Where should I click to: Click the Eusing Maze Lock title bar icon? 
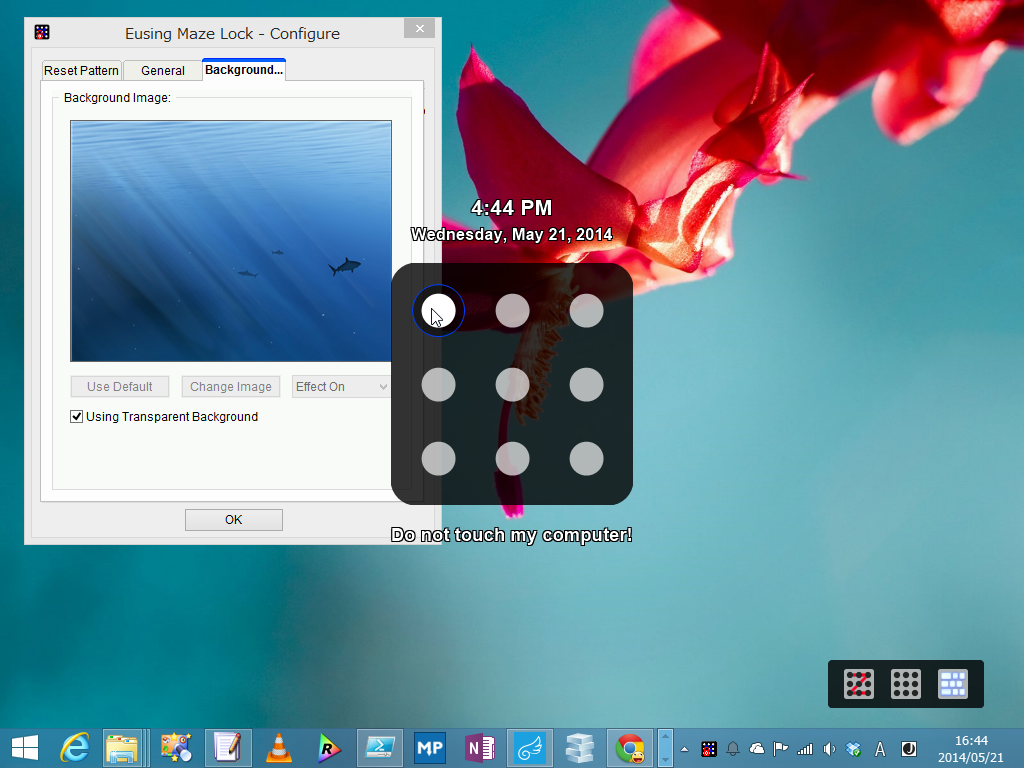42,32
